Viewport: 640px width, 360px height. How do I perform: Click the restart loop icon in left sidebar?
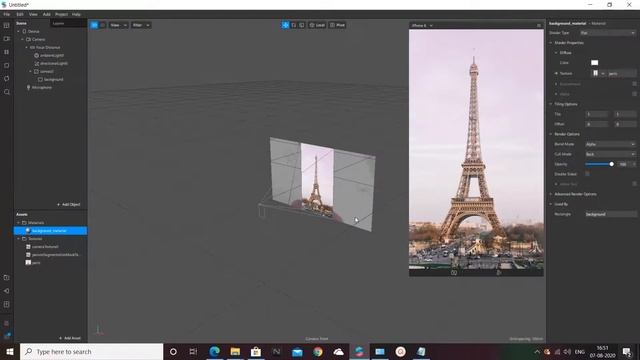(x=7, y=78)
